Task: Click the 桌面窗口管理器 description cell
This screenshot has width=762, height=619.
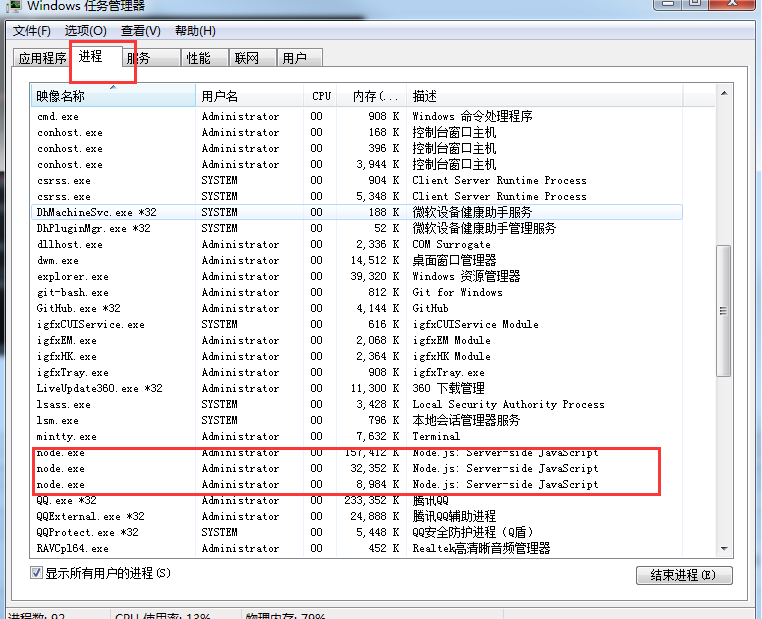Action: (x=454, y=260)
